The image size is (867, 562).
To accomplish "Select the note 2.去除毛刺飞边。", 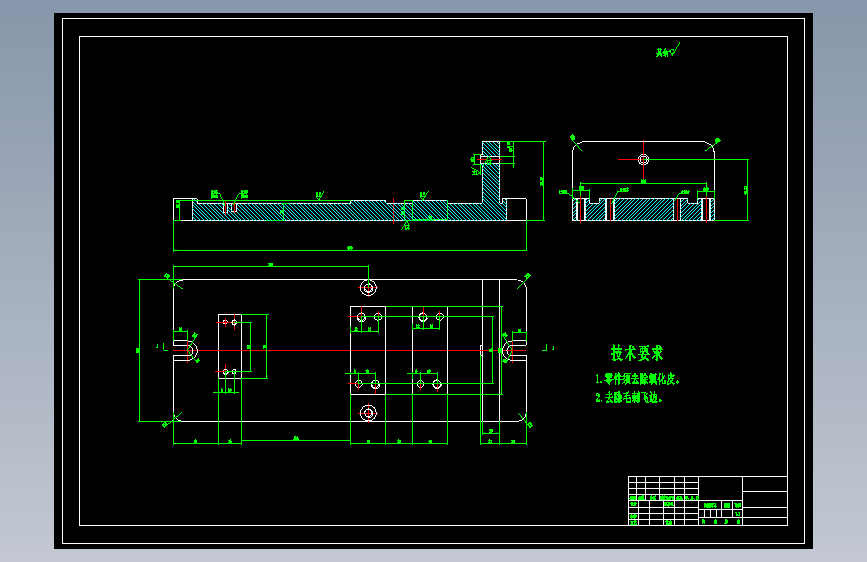I will [629, 398].
